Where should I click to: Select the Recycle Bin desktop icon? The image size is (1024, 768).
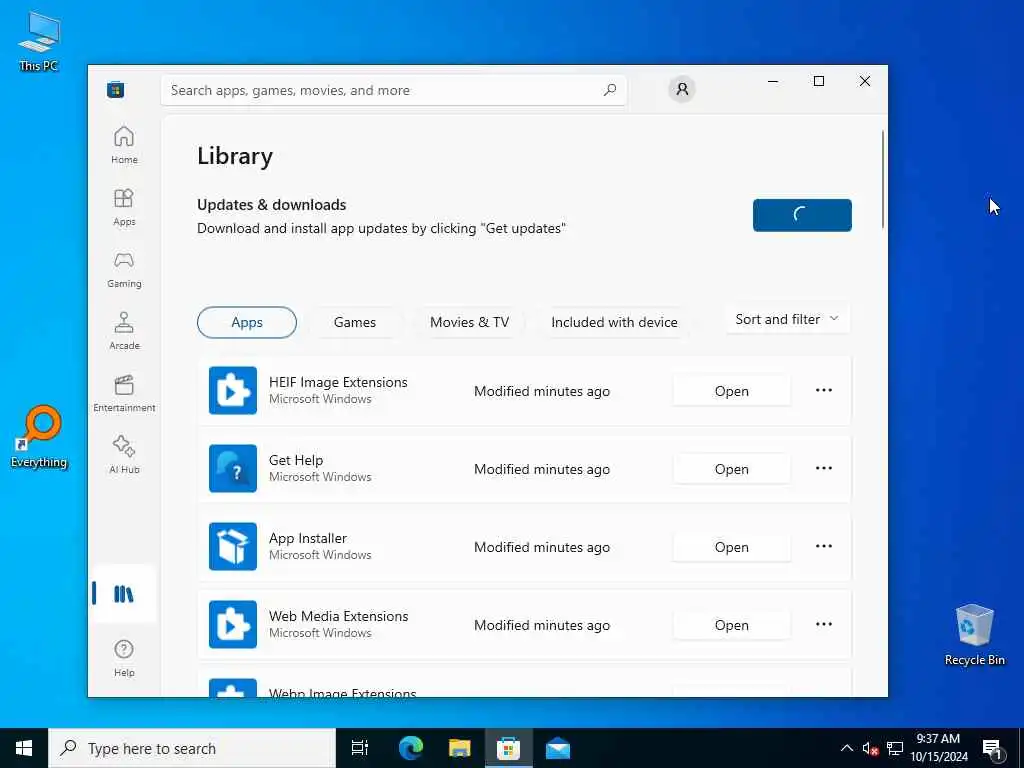click(x=974, y=635)
